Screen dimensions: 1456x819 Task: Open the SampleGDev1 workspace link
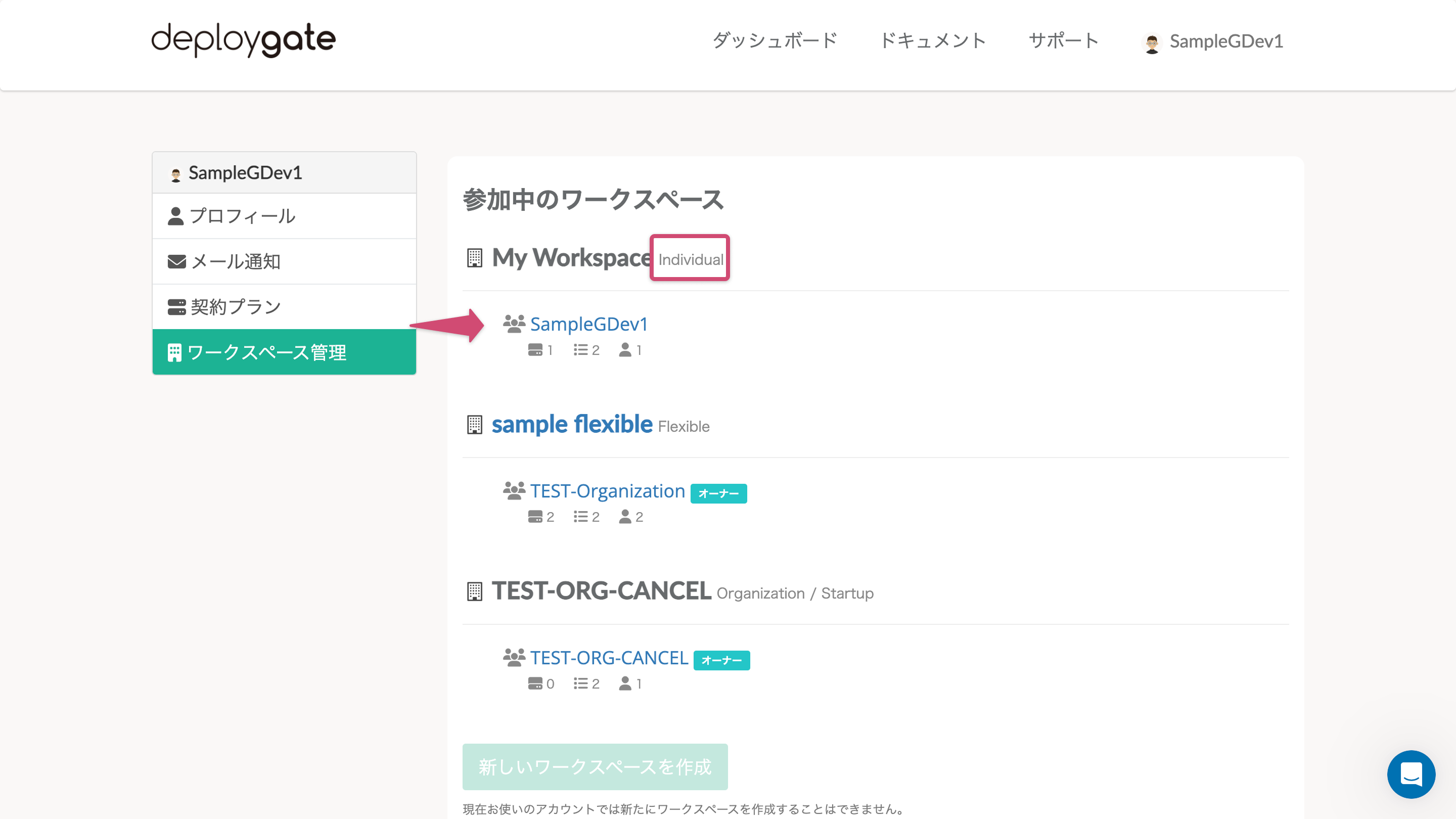pos(589,324)
